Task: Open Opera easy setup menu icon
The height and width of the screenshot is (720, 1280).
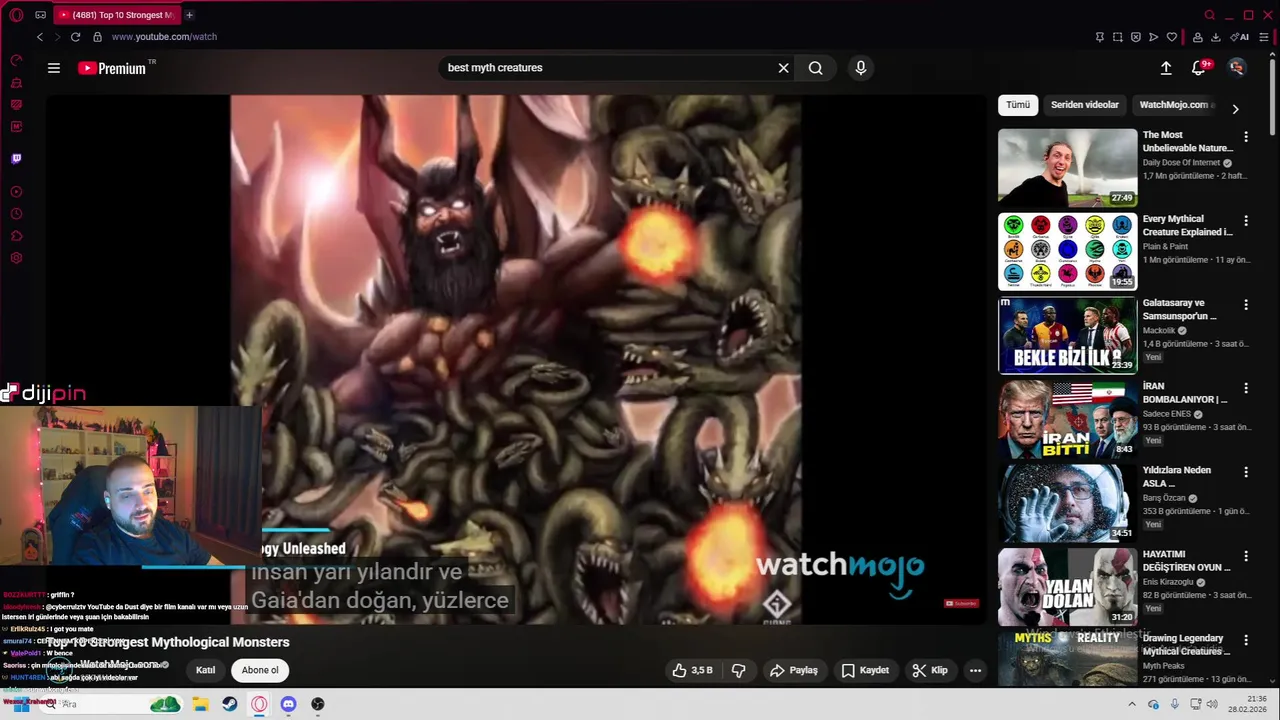Action: coord(1264,37)
